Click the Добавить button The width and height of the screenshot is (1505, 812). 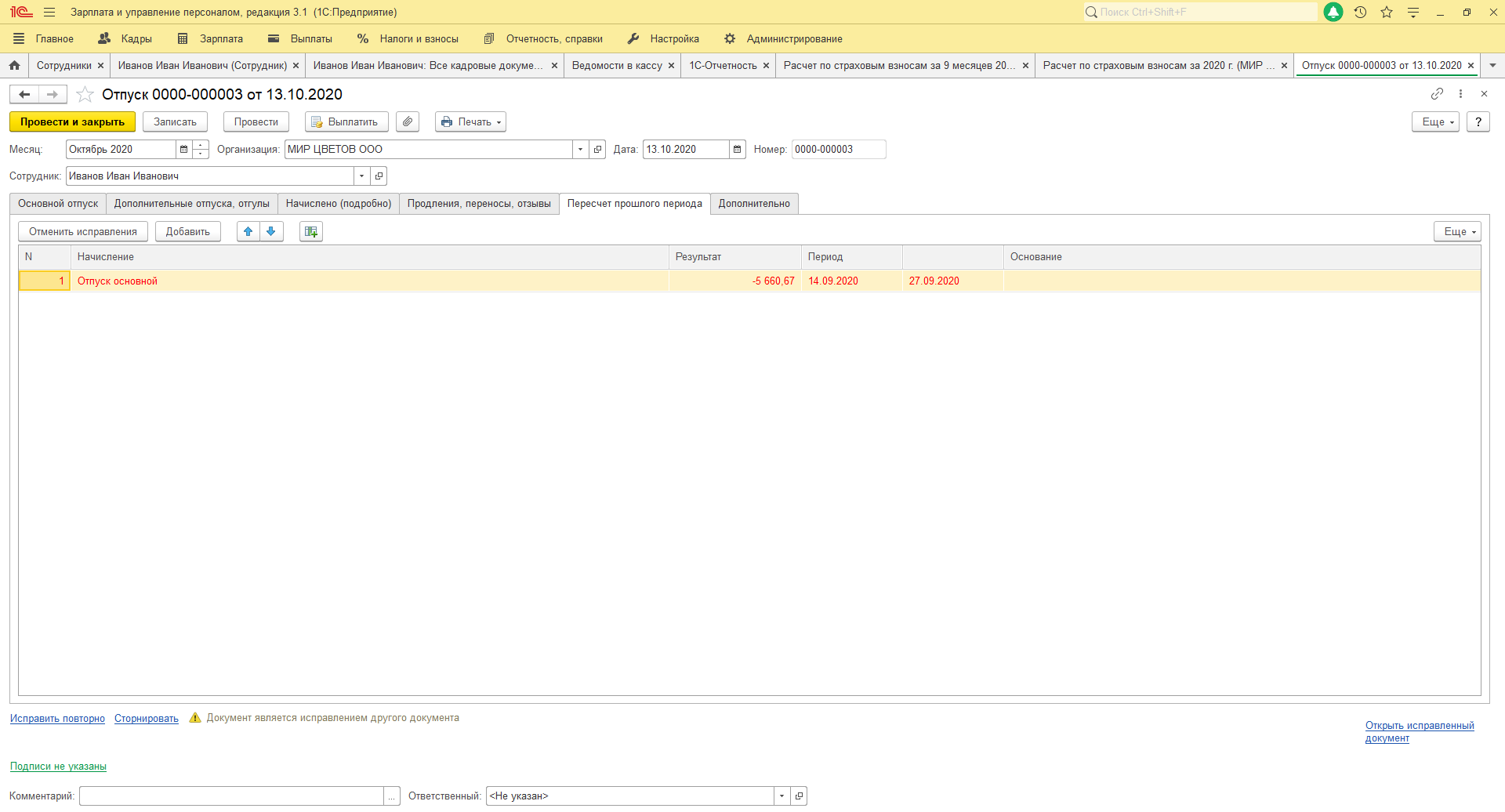tap(188, 231)
